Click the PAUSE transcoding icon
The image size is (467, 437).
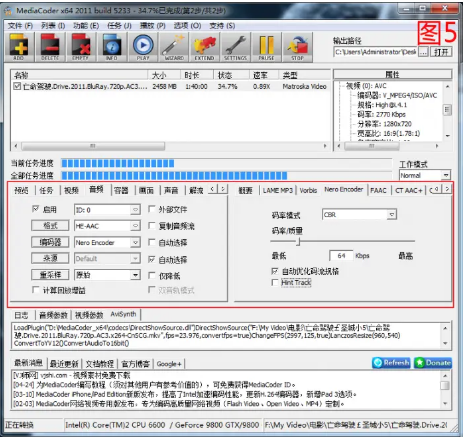pos(267,47)
